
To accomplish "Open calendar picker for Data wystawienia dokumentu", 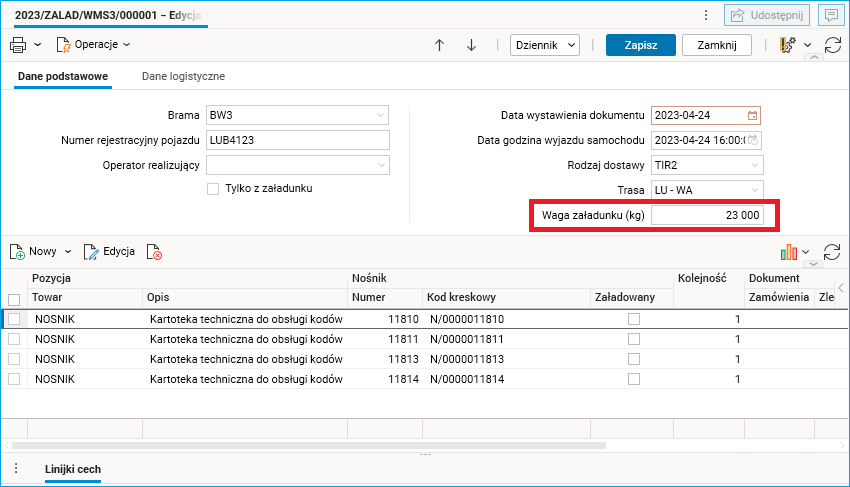I will tap(752, 115).
